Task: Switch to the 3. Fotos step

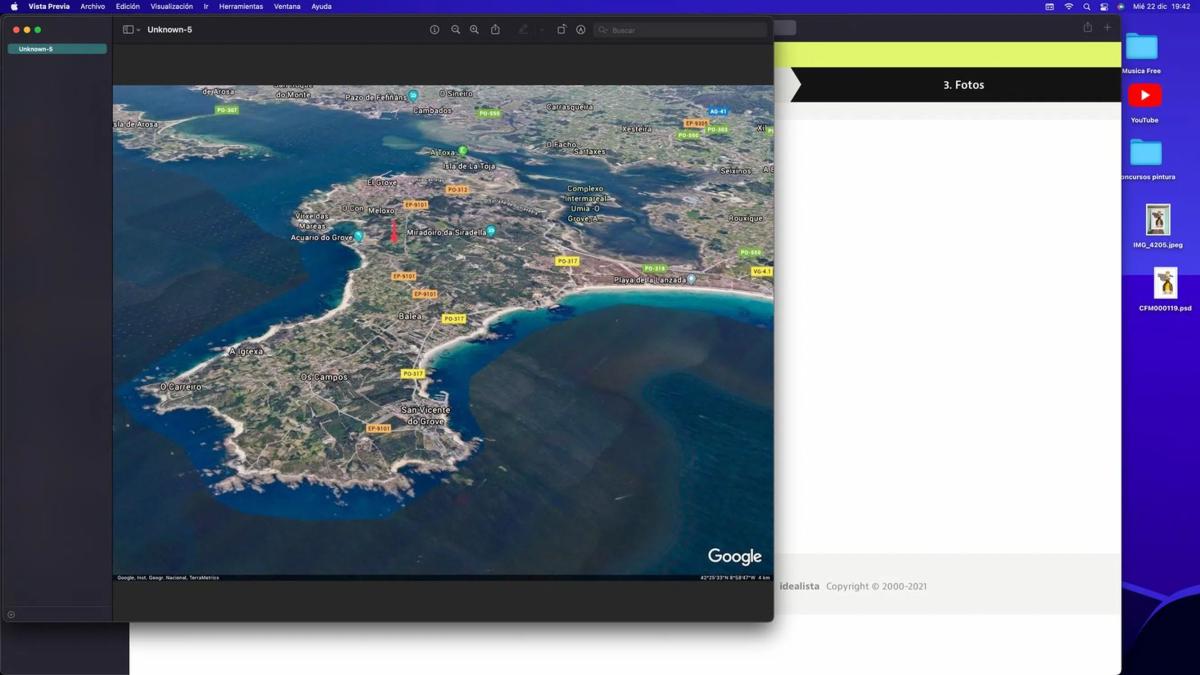Action: [963, 85]
